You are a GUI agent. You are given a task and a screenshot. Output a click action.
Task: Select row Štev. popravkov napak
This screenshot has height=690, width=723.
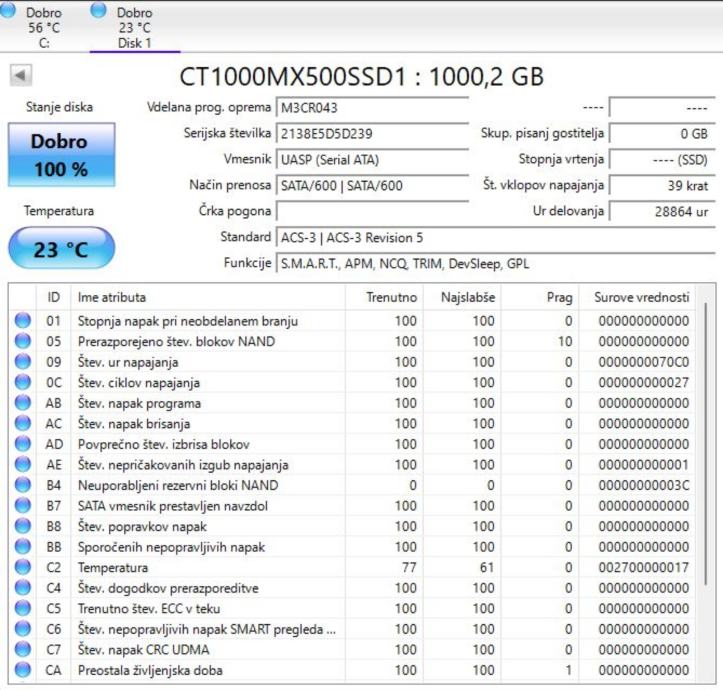pyautogui.click(x=352, y=526)
